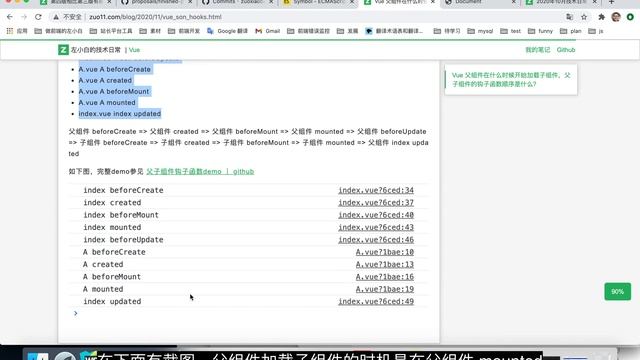Image resolution: width=640 pixels, height=360 pixels.
Task: Click the Vue category link in header
Action: pos(134,50)
